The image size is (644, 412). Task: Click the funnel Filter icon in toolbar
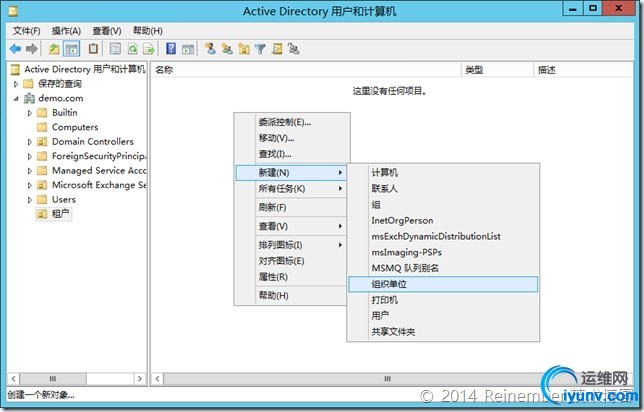pyautogui.click(x=260, y=49)
